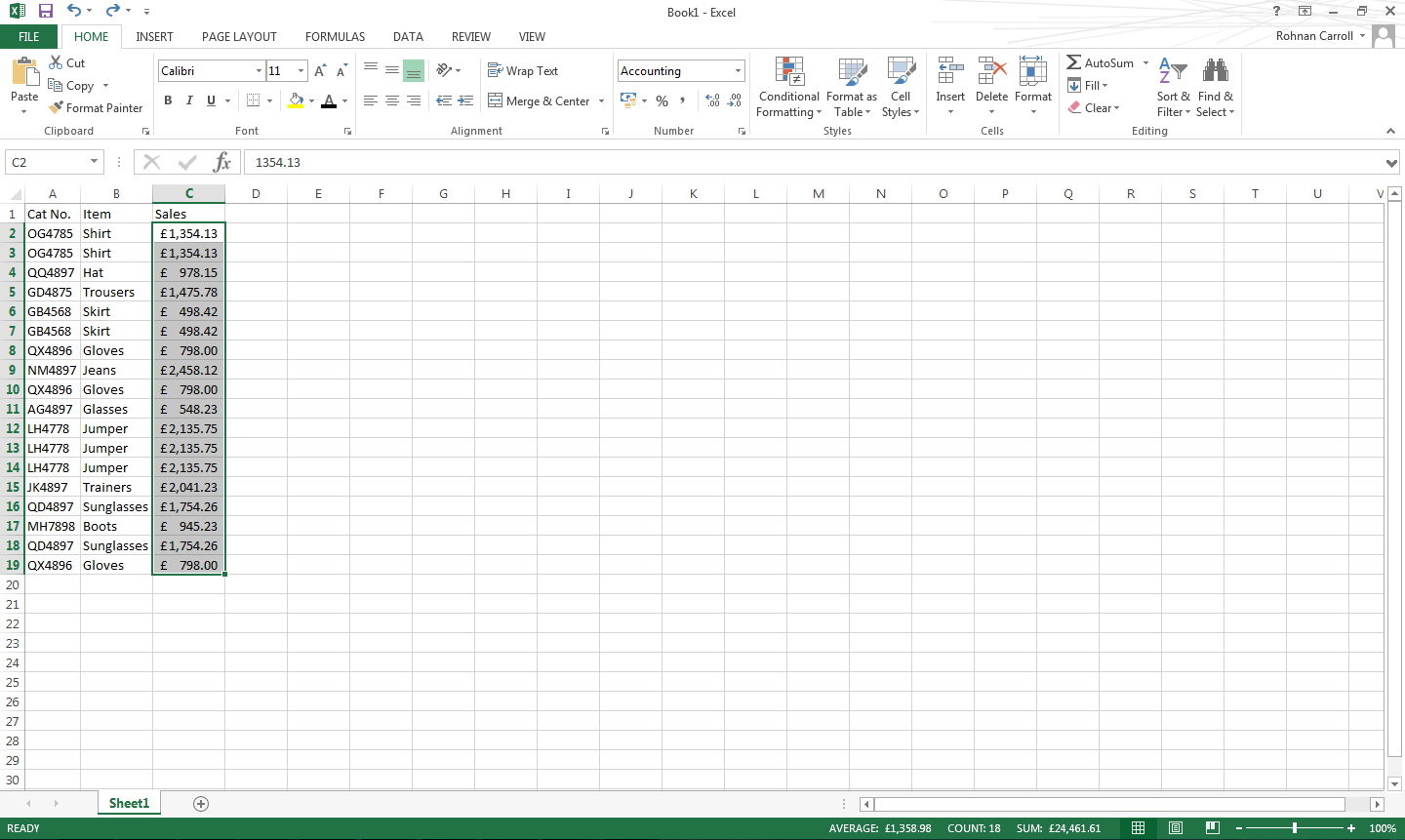
Task: Switch to Page Break Preview in status bar
Action: 1212,827
